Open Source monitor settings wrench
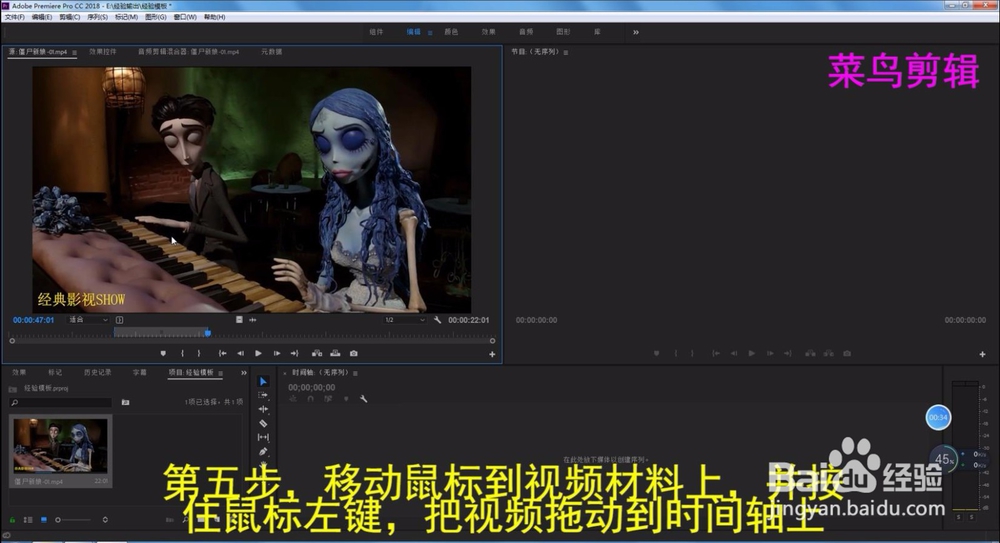Image resolution: width=1000 pixels, height=543 pixels. 438,320
